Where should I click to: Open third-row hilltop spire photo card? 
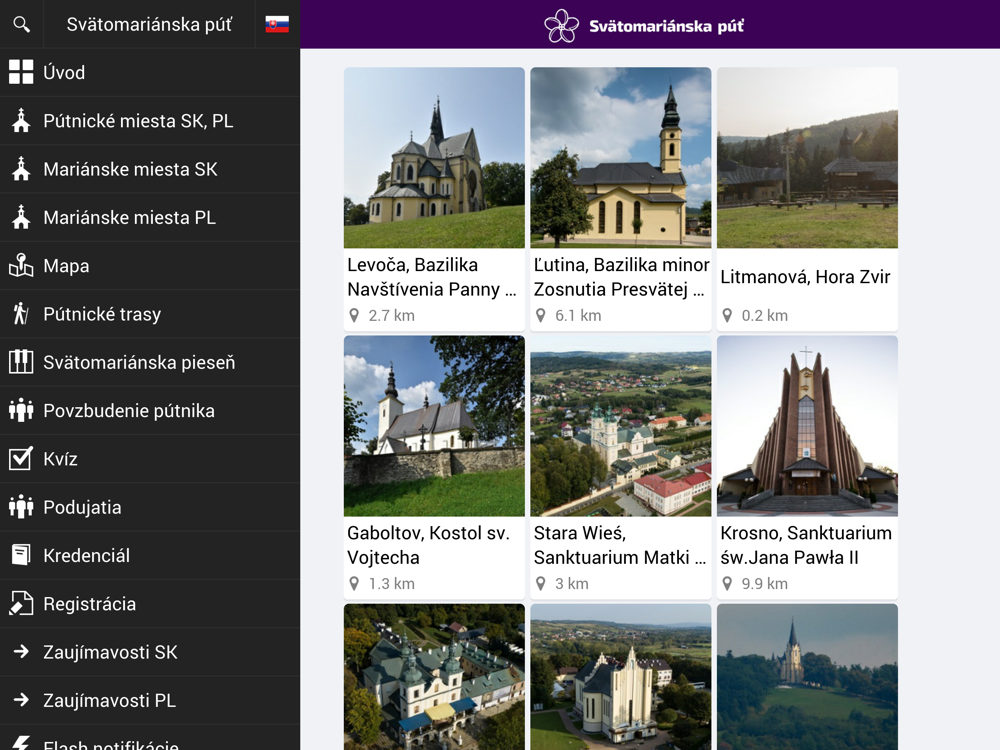[807, 677]
